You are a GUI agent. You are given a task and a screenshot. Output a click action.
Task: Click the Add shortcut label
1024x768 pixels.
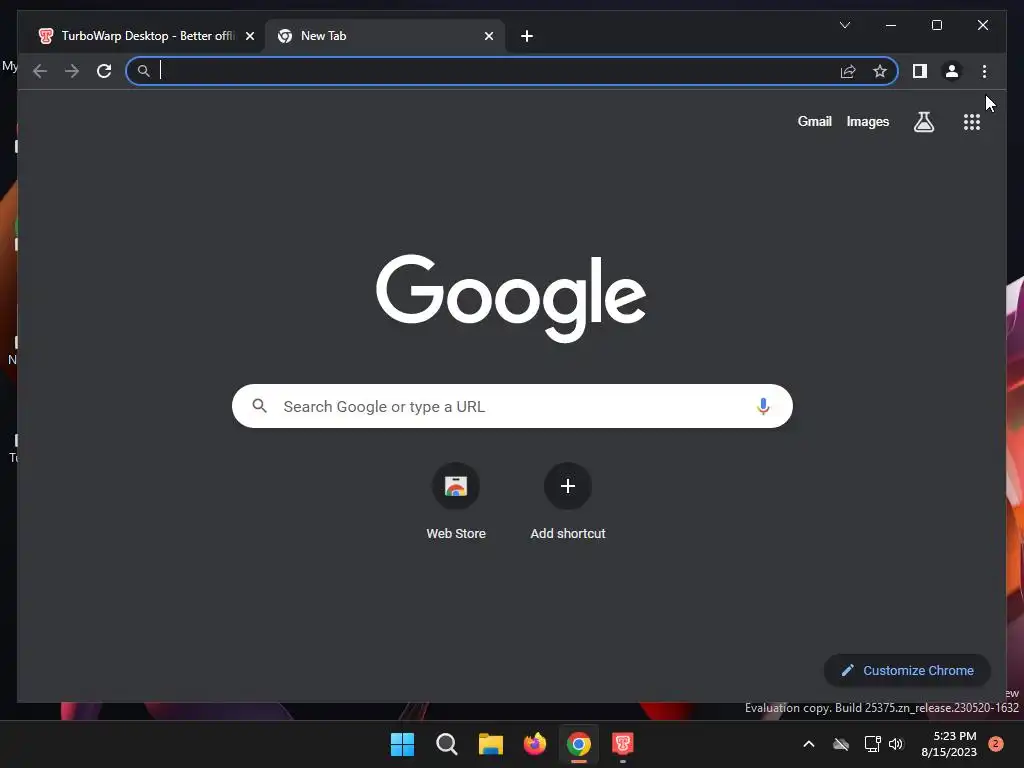click(568, 534)
